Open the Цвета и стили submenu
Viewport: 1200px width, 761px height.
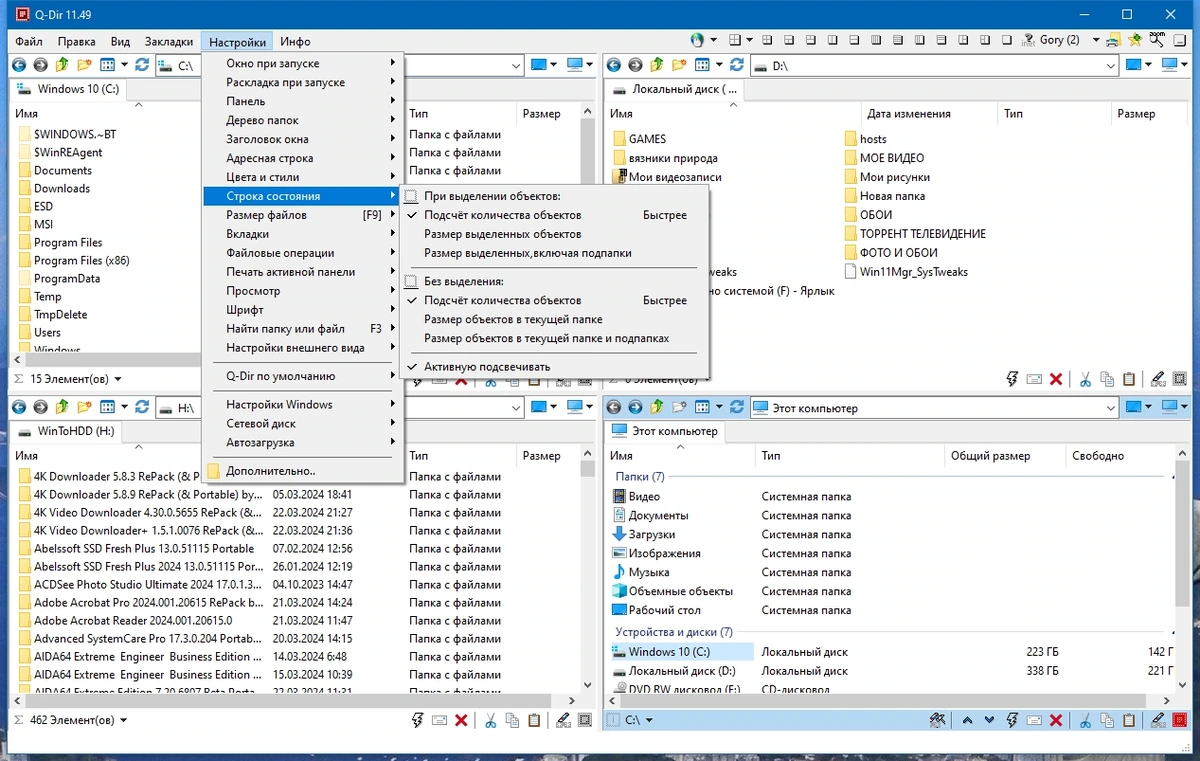point(303,177)
